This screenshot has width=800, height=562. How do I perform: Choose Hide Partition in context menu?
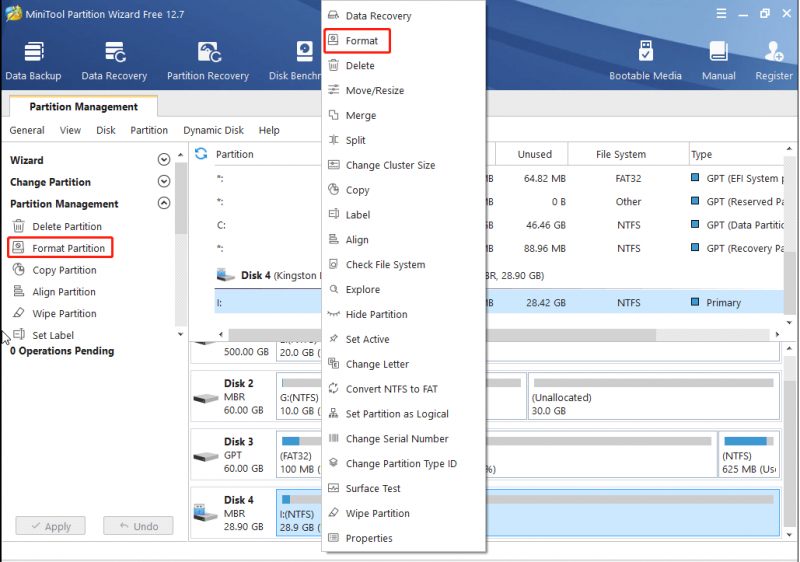(x=403, y=314)
